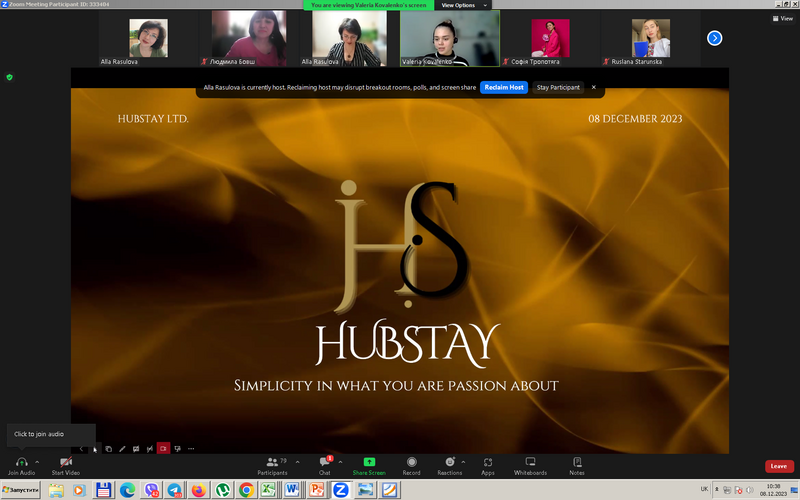Open the Запустити start button
Screen dimensions: 800x500
20,490
